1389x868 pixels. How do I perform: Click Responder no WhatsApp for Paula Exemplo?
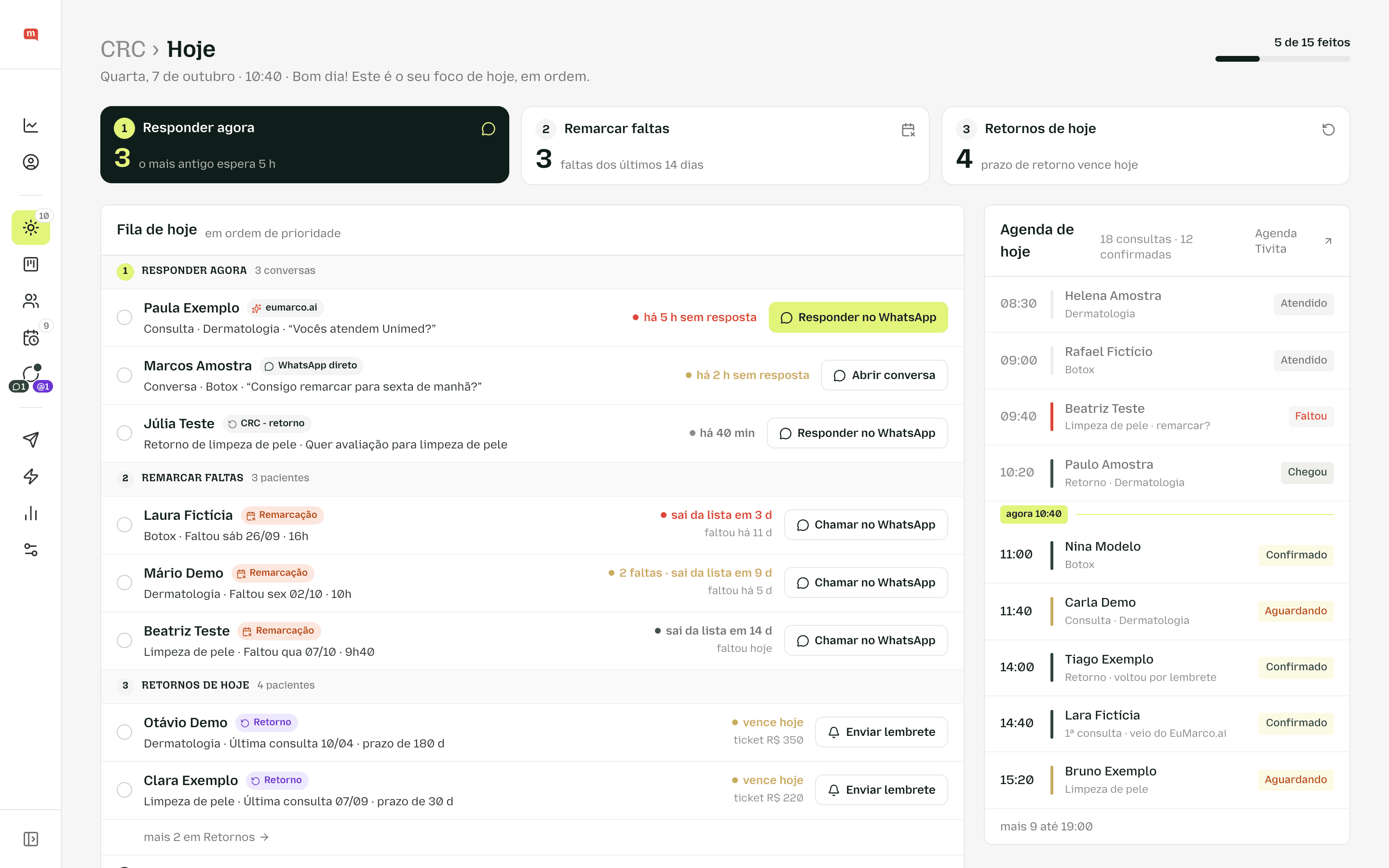click(x=858, y=317)
